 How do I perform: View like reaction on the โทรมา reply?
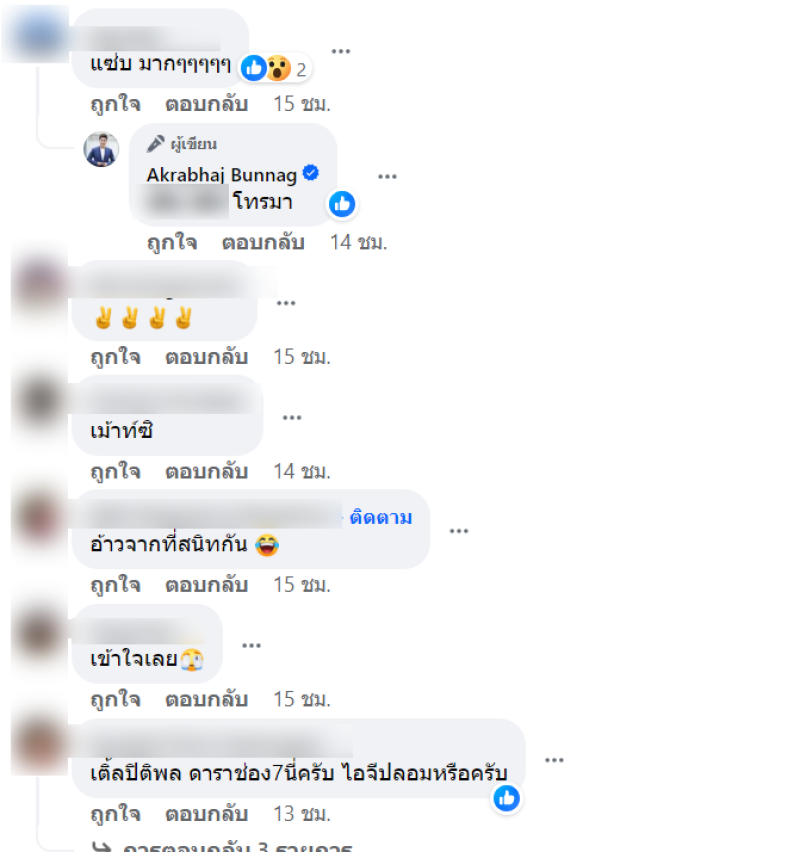click(x=342, y=204)
